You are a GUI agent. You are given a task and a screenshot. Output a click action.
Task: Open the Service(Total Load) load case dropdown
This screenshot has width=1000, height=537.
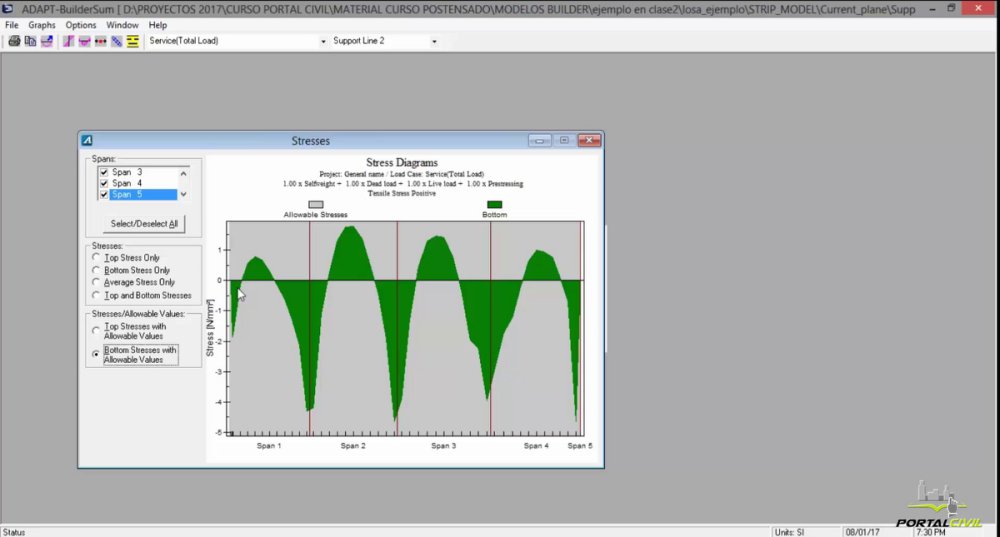point(323,41)
